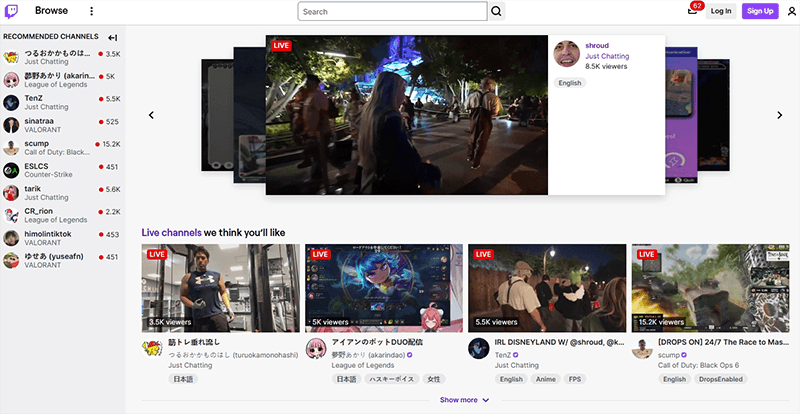Go to the Browse page
The image size is (800, 414).
click(x=52, y=11)
